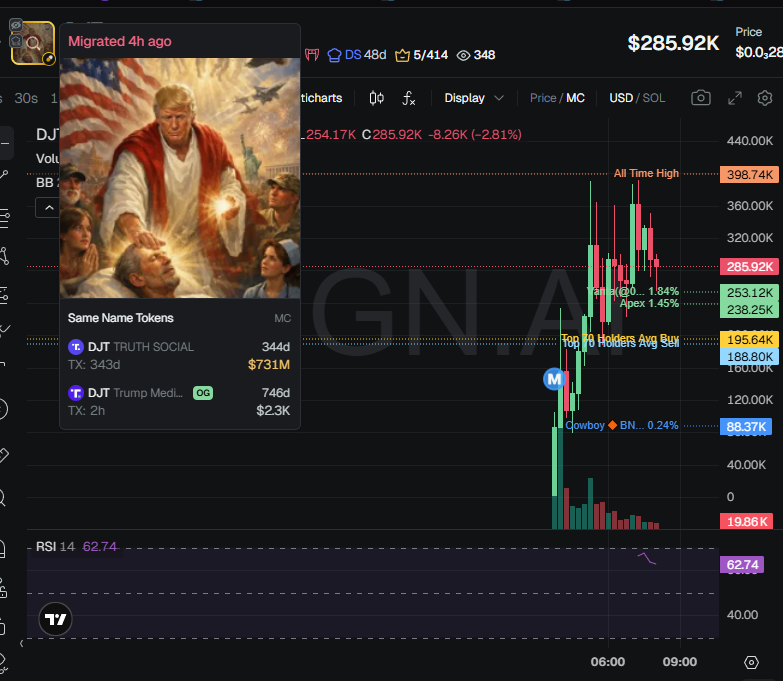The width and height of the screenshot is (783, 681).
Task: Take a chart snapshot with camera icon
Action: pyautogui.click(x=701, y=98)
